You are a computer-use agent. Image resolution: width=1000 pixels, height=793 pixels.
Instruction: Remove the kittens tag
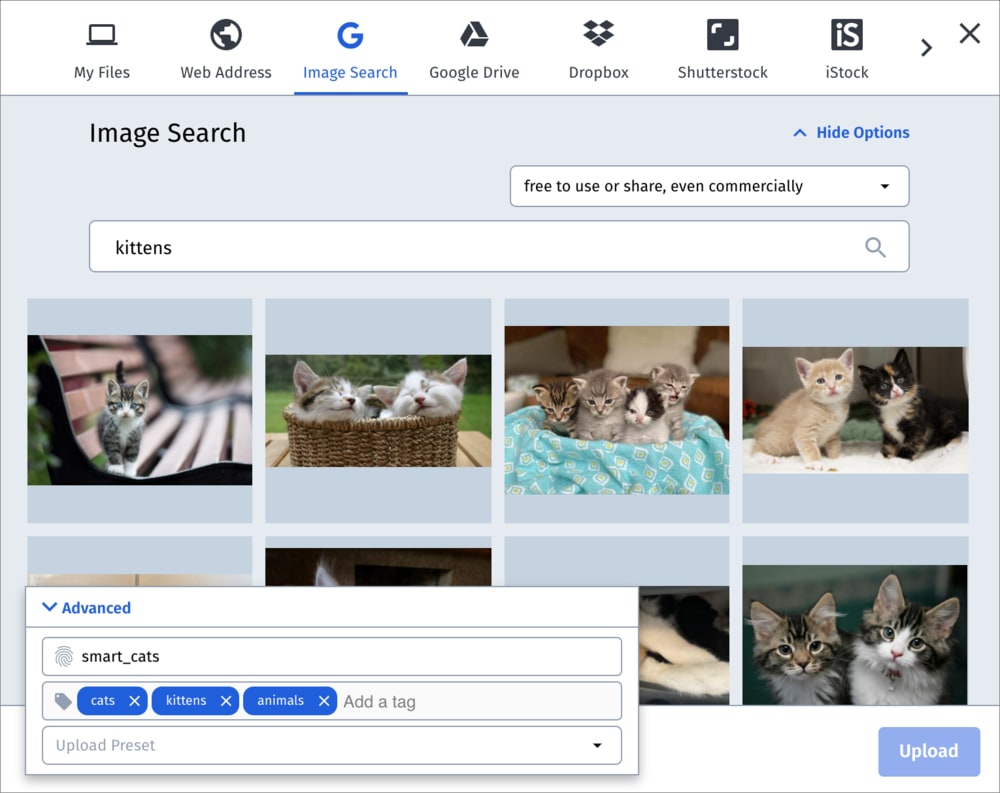click(225, 701)
